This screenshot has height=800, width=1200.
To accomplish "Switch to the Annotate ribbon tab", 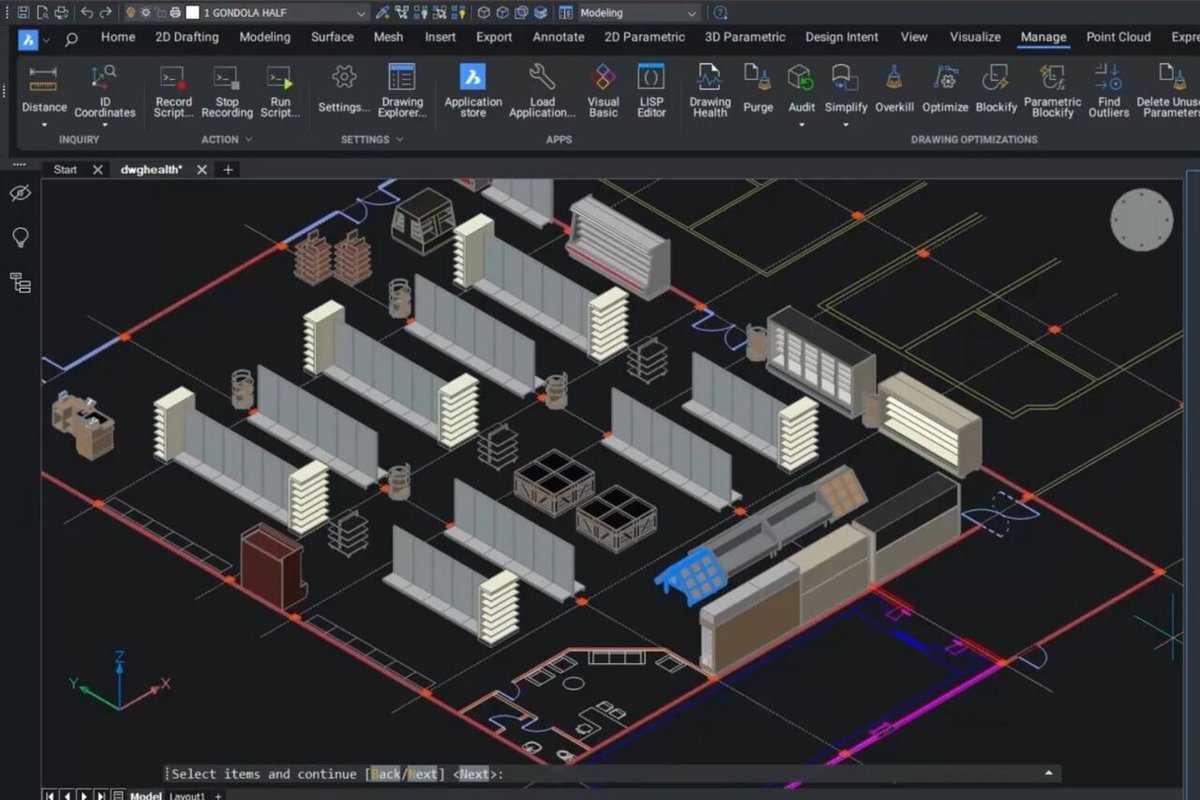I will pos(558,37).
